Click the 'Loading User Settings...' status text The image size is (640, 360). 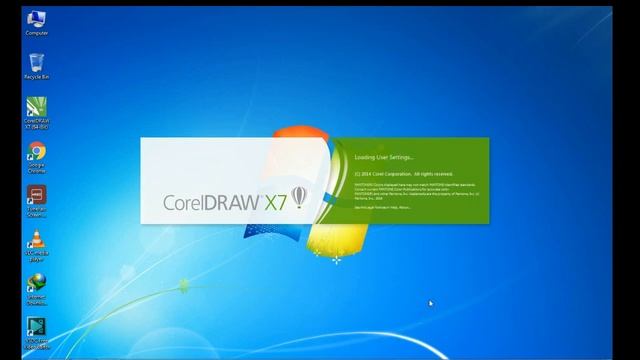[x=384, y=157]
